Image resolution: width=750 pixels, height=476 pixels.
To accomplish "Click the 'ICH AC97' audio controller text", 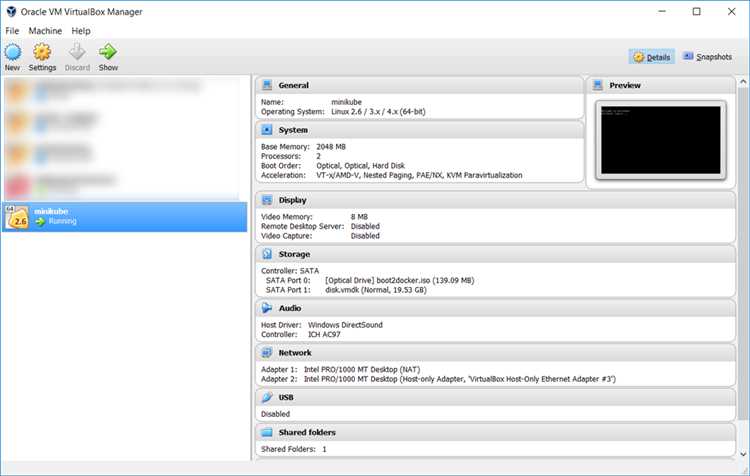I will 324,334.
